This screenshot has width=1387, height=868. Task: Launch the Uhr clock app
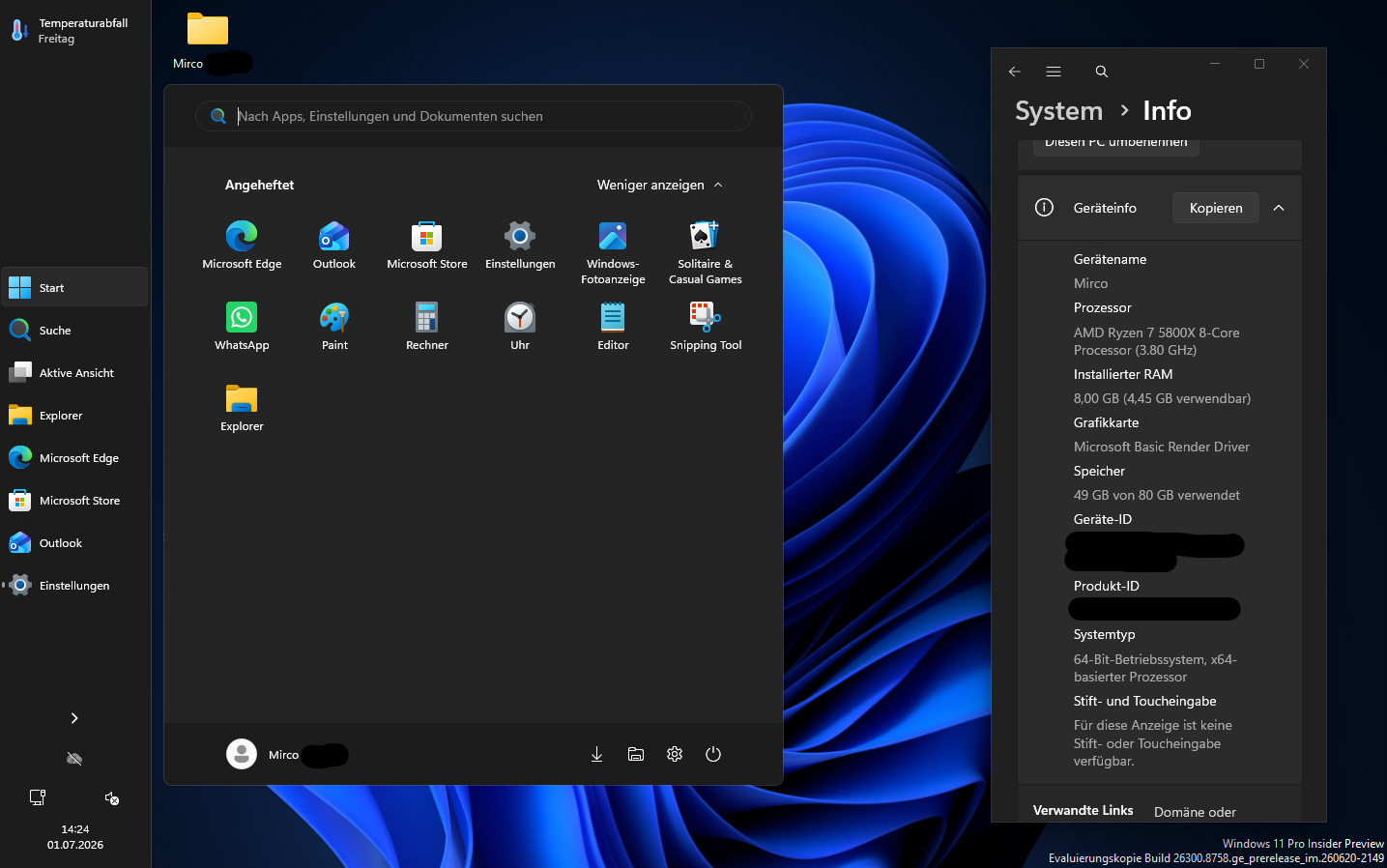pyautogui.click(x=520, y=327)
